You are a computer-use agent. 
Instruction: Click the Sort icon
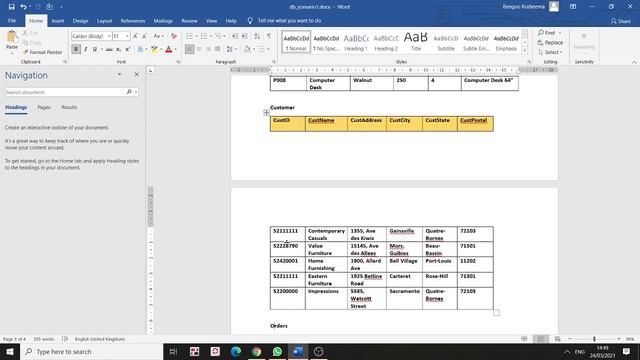pos(257,36)
